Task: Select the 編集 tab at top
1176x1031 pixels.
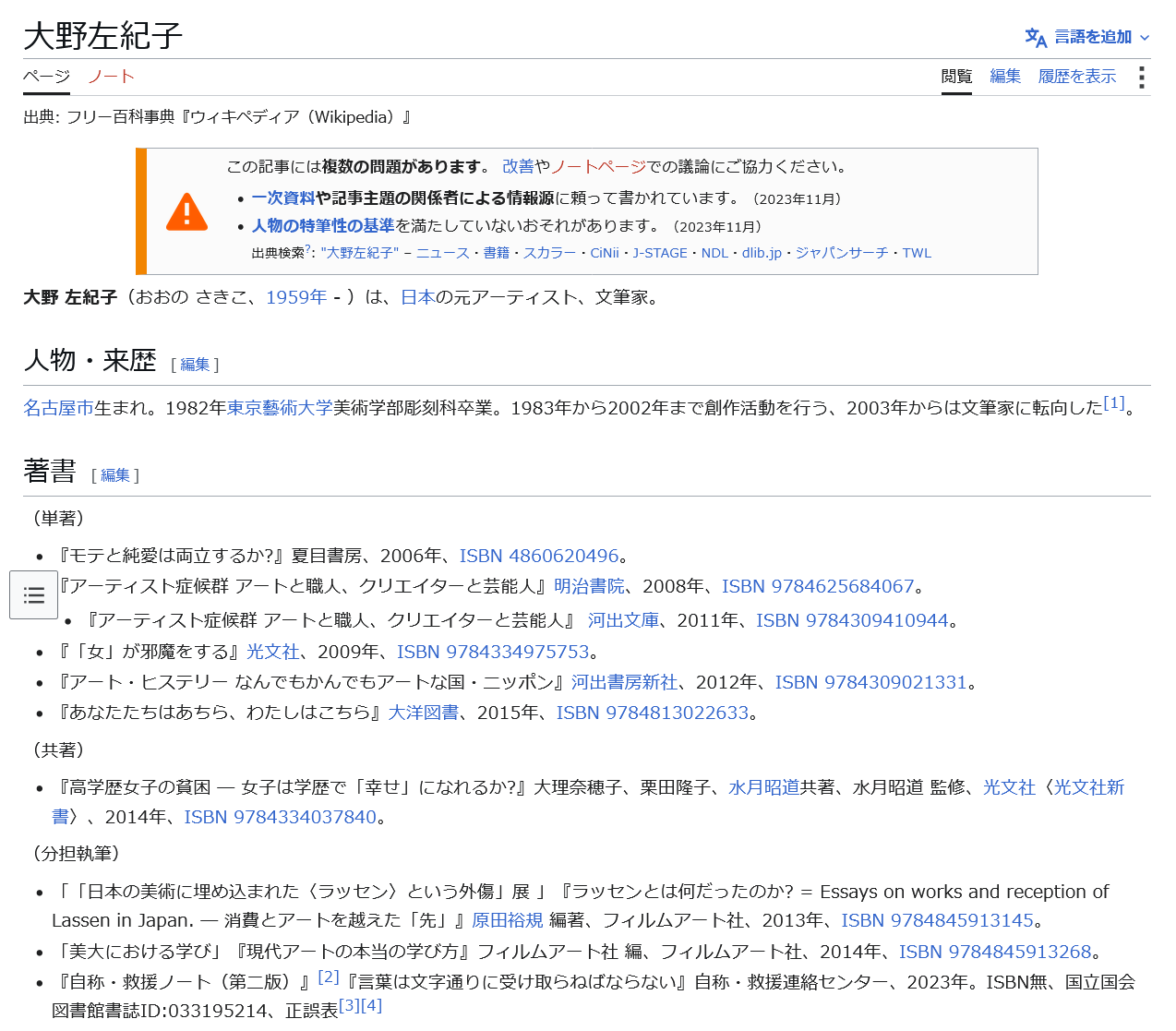Action: (x=1005, y=77)
